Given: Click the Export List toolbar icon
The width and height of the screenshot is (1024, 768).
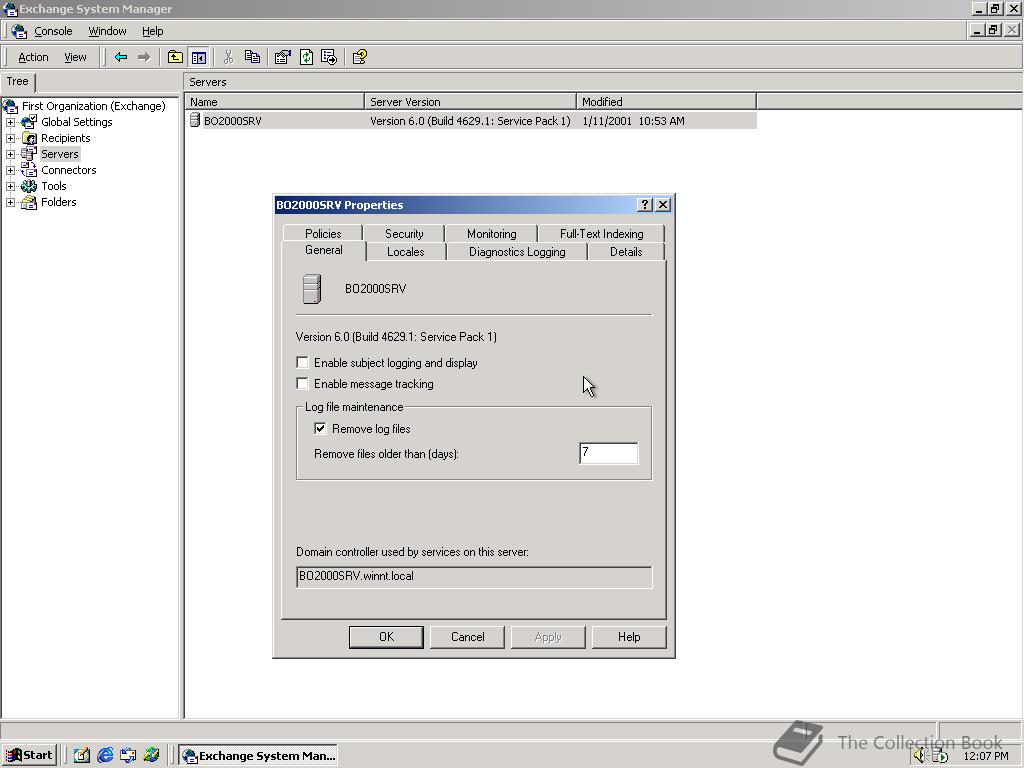Looking at the screenshot, I should pyautogui.click(x=329, y=57).
